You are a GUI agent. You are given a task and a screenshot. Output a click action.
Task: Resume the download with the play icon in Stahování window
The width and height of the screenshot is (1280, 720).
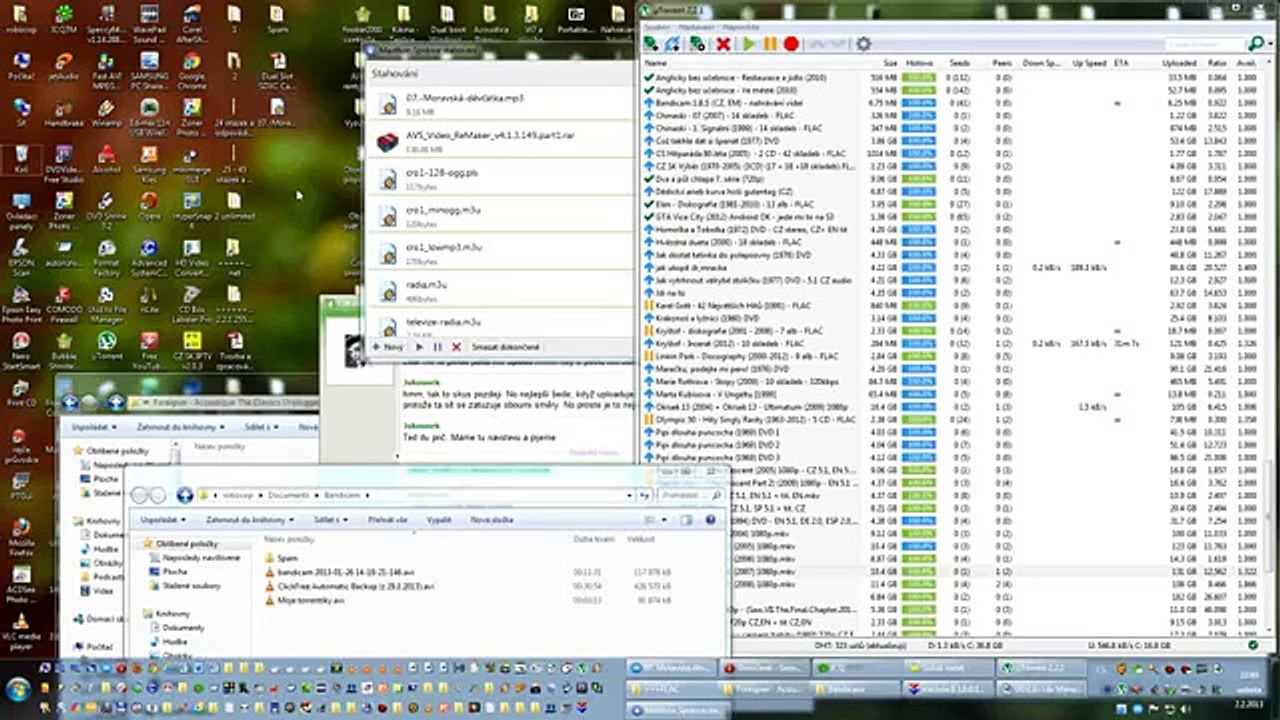(x=420, y=347)
